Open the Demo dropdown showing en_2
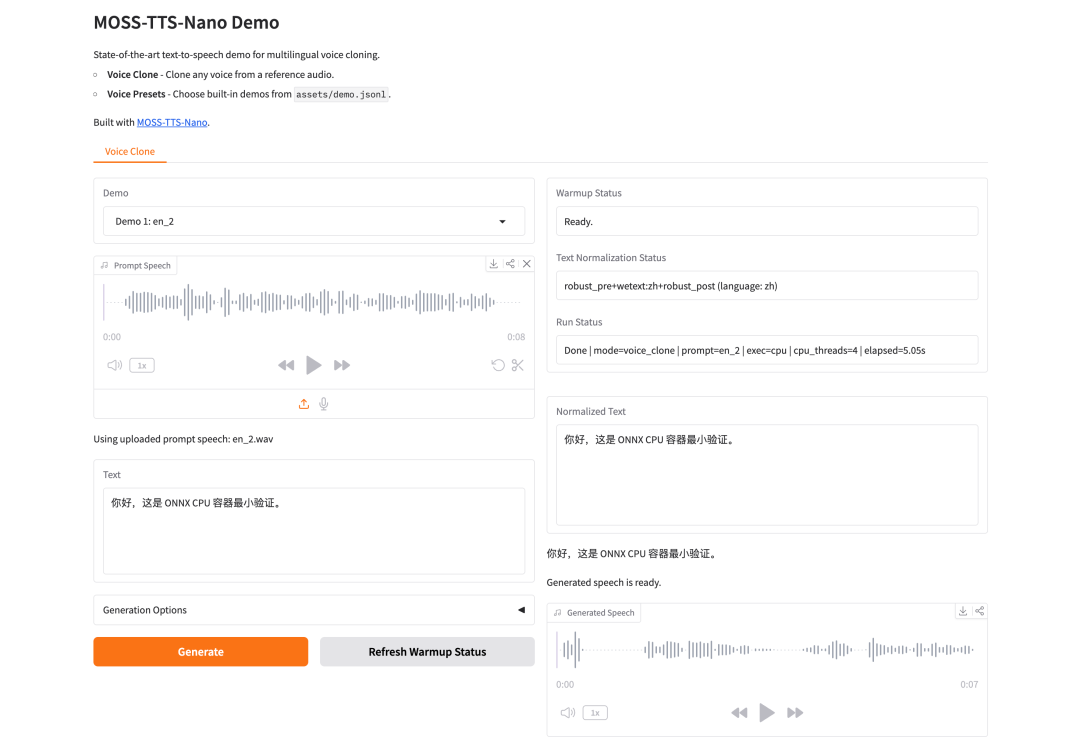Viewport: 1080px width, 744px height. (x=314, y=221)
